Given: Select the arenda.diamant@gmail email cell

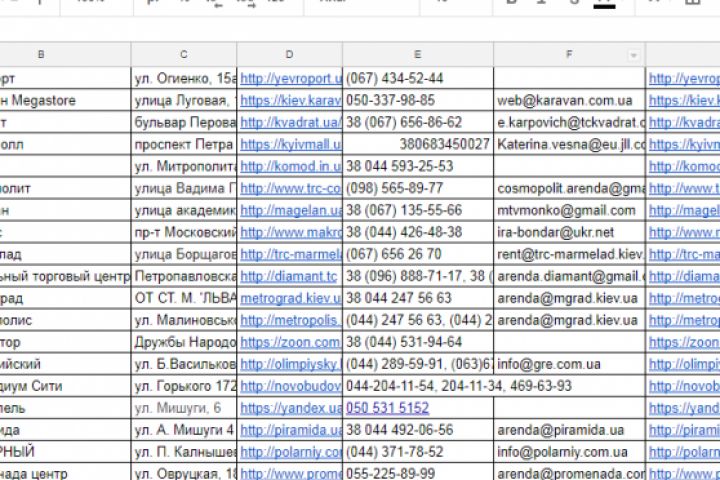Looking at the screenshot, I should tap(569, 277).
